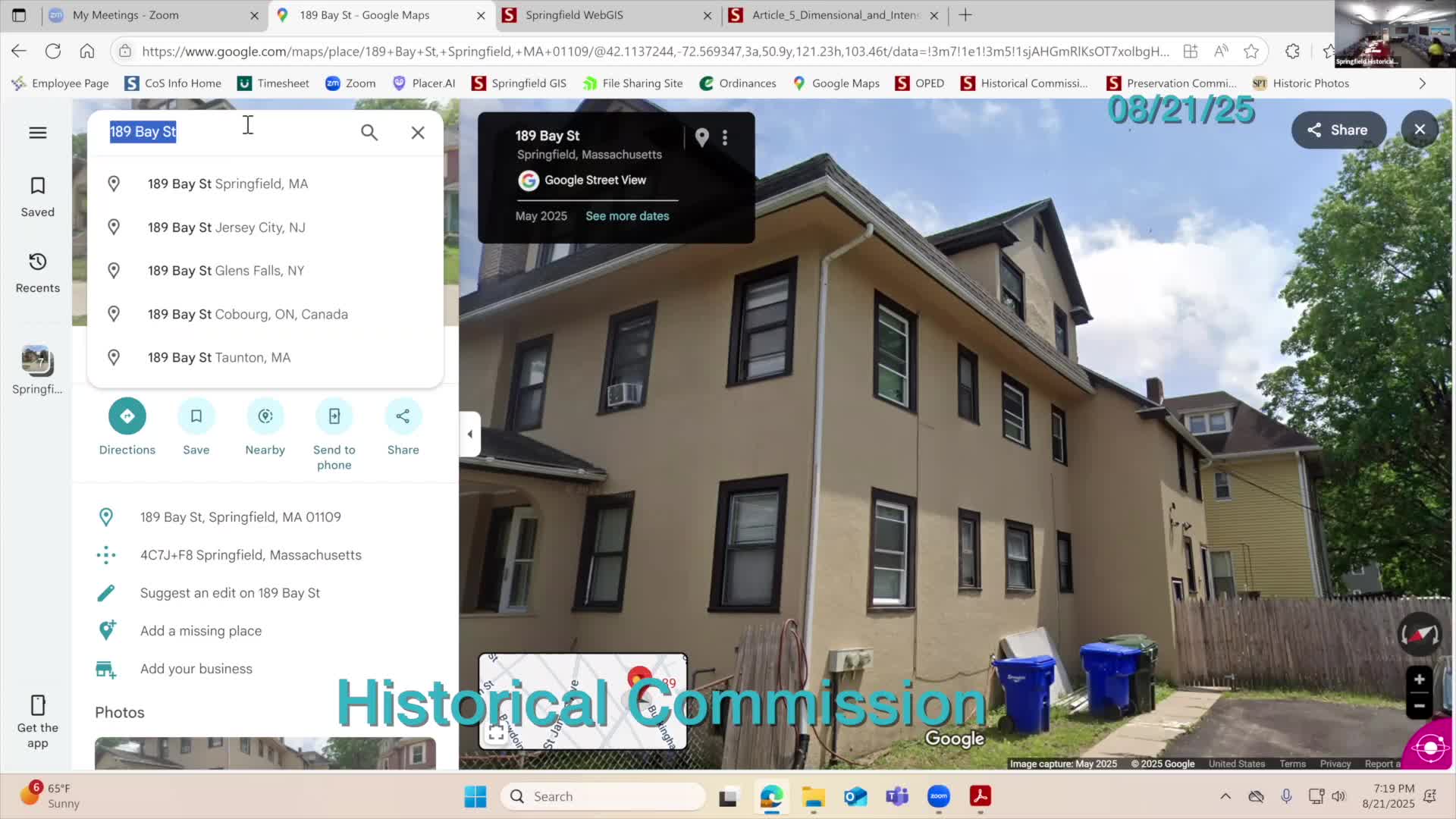Click the Nearby icon
Viewport: 1456px width, 819px height.
(x=265, y=416)
